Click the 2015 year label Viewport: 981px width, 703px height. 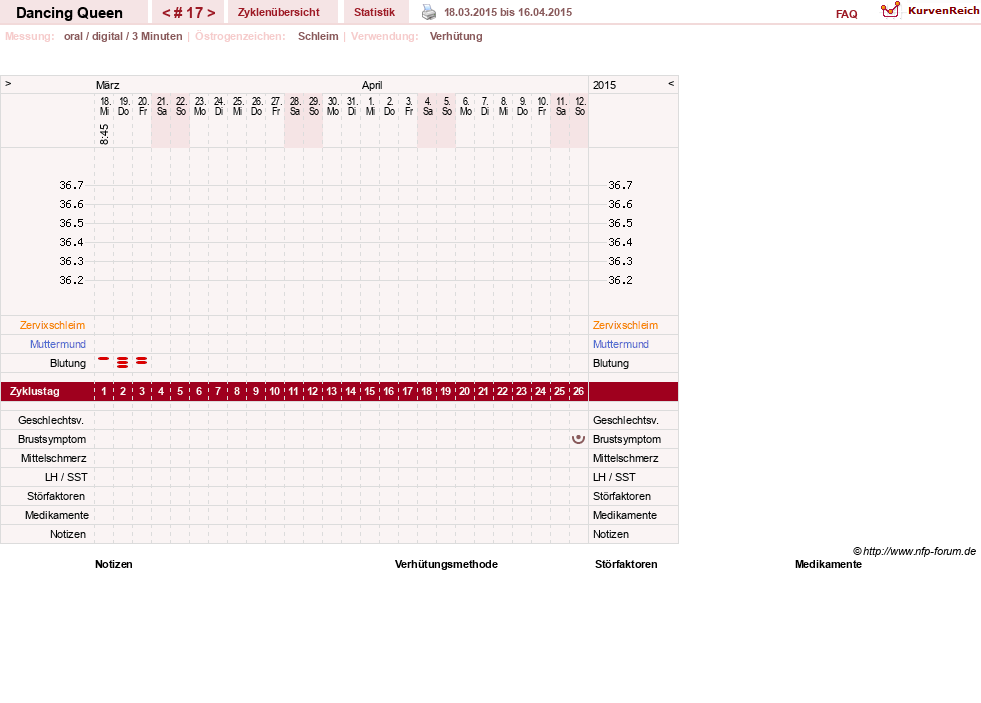pos(604,85)
